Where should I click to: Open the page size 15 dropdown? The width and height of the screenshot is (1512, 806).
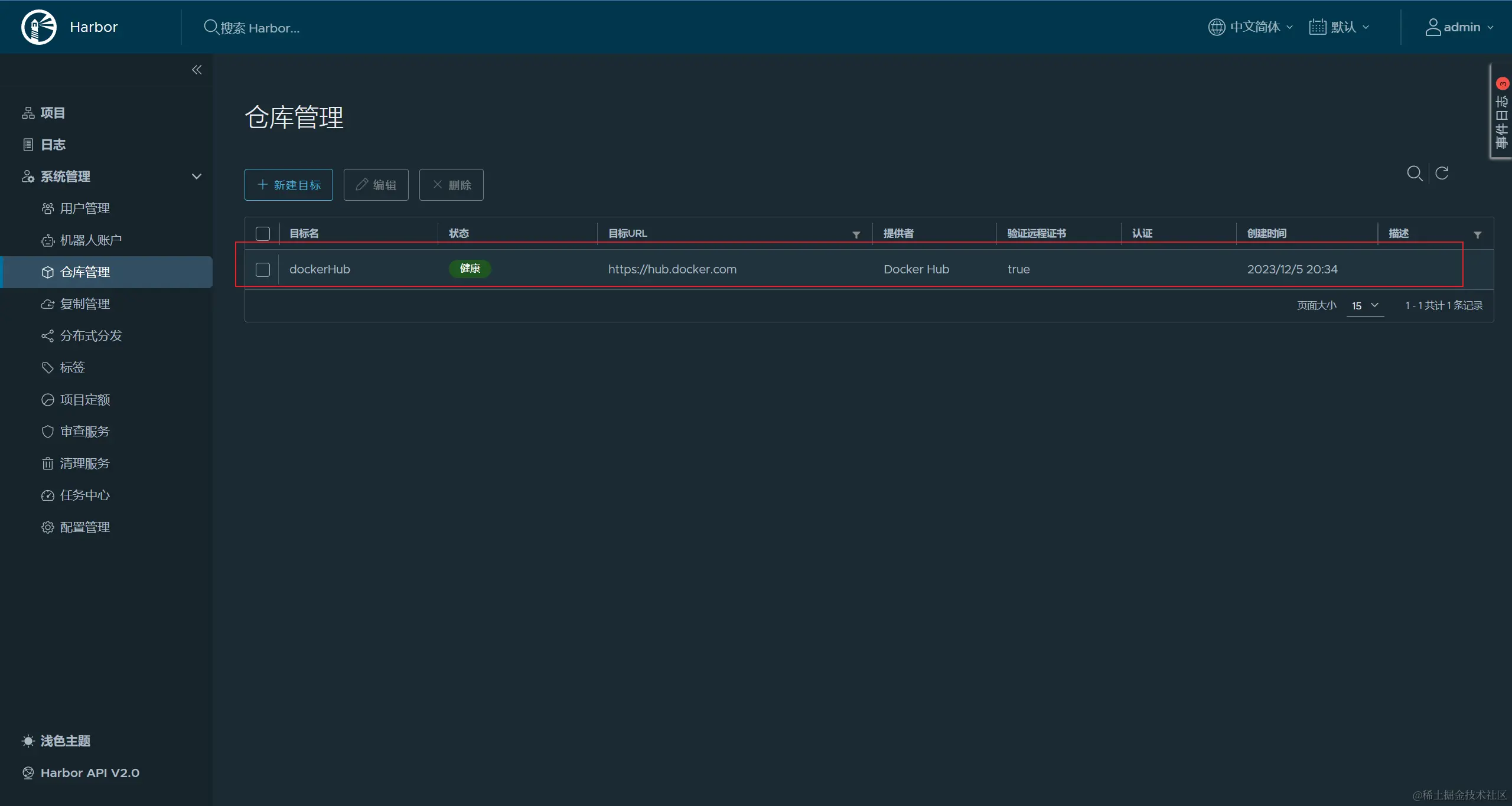[x=1364, y=305]
